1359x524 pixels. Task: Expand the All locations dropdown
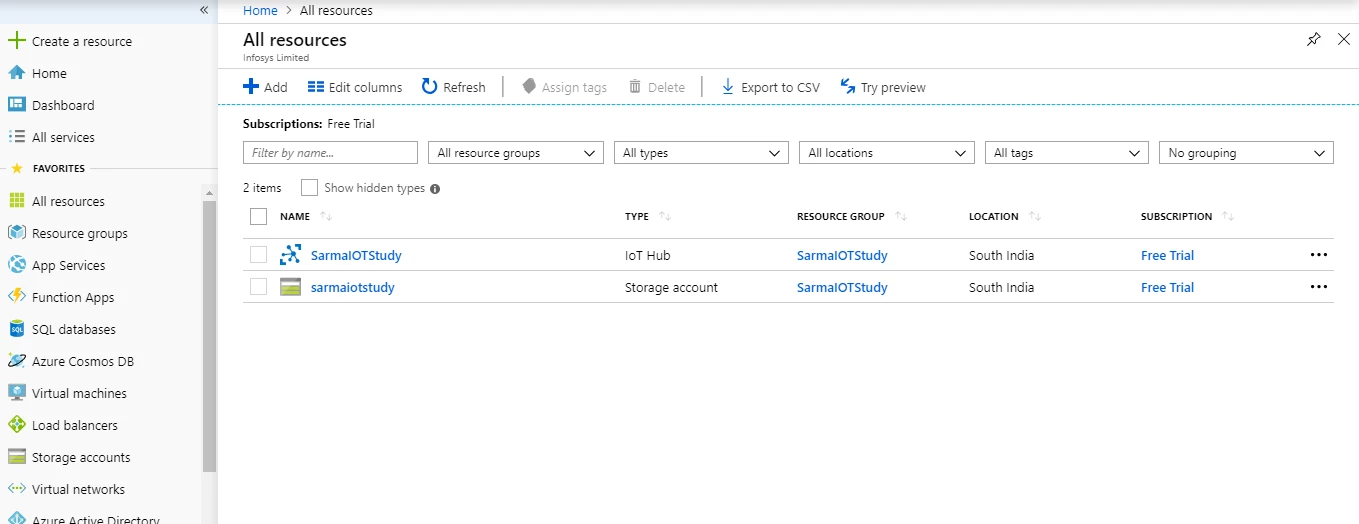887,153
